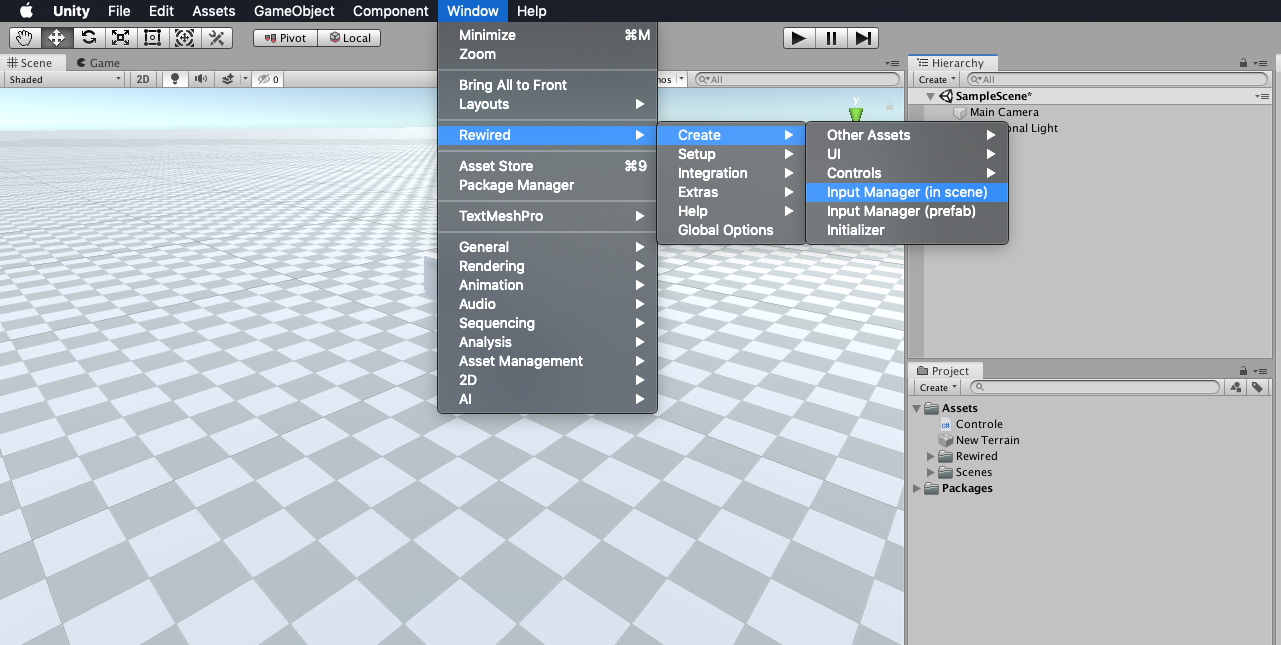Select Main Camera in Hierarchy
Viewport: 1281px width, 645px height.
[x=1004, y=112]
